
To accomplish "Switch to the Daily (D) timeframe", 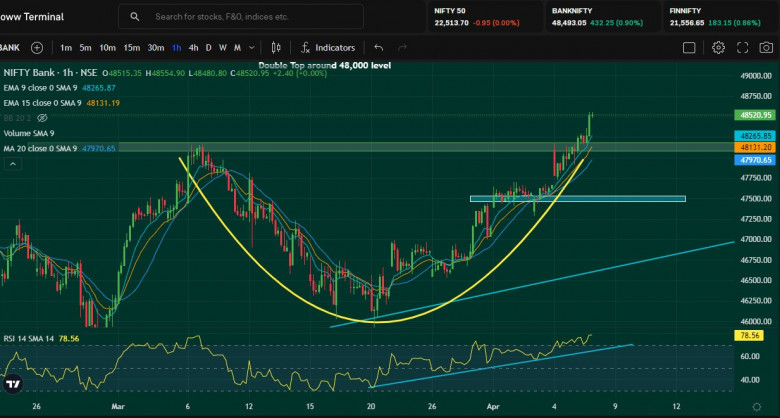I will 208,48.
